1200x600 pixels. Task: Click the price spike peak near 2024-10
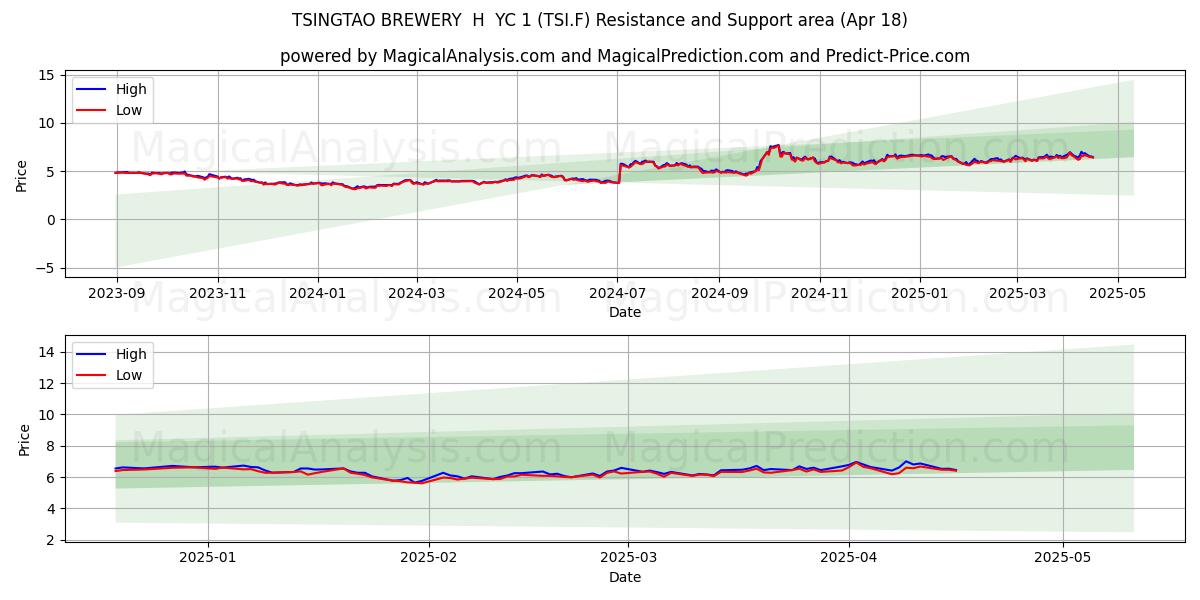point(775,146)
